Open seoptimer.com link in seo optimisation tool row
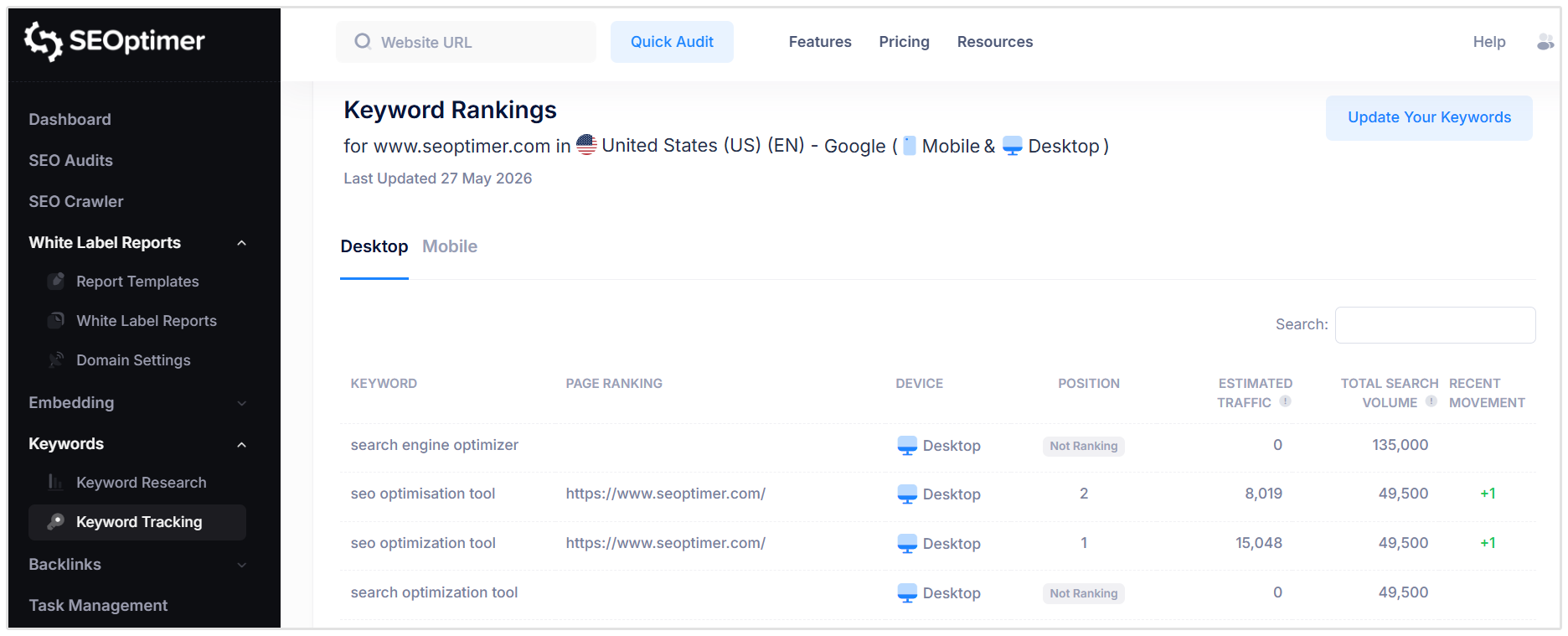This screenshot has width=1568, height=636. tap(666, 494)
